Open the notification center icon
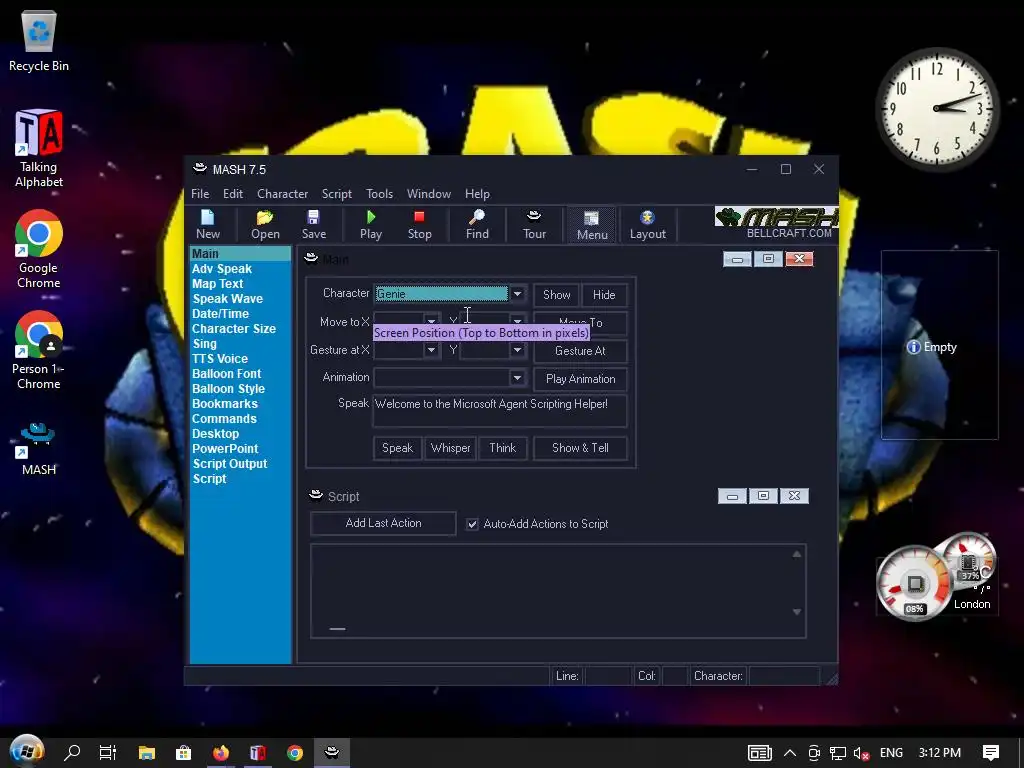The height and width of the screenshot is (768, 1024). (991, 752)
